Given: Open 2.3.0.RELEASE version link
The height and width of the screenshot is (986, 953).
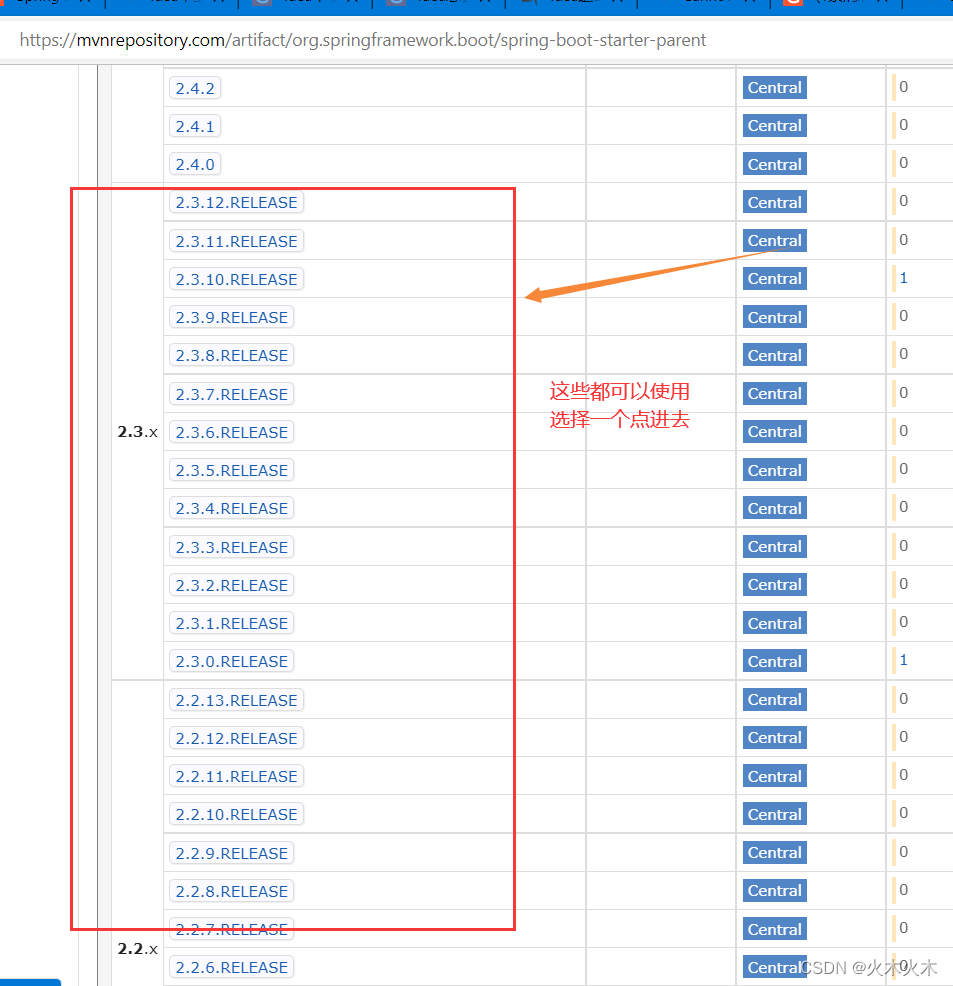Looking at the screenshot, I should 231,661.
